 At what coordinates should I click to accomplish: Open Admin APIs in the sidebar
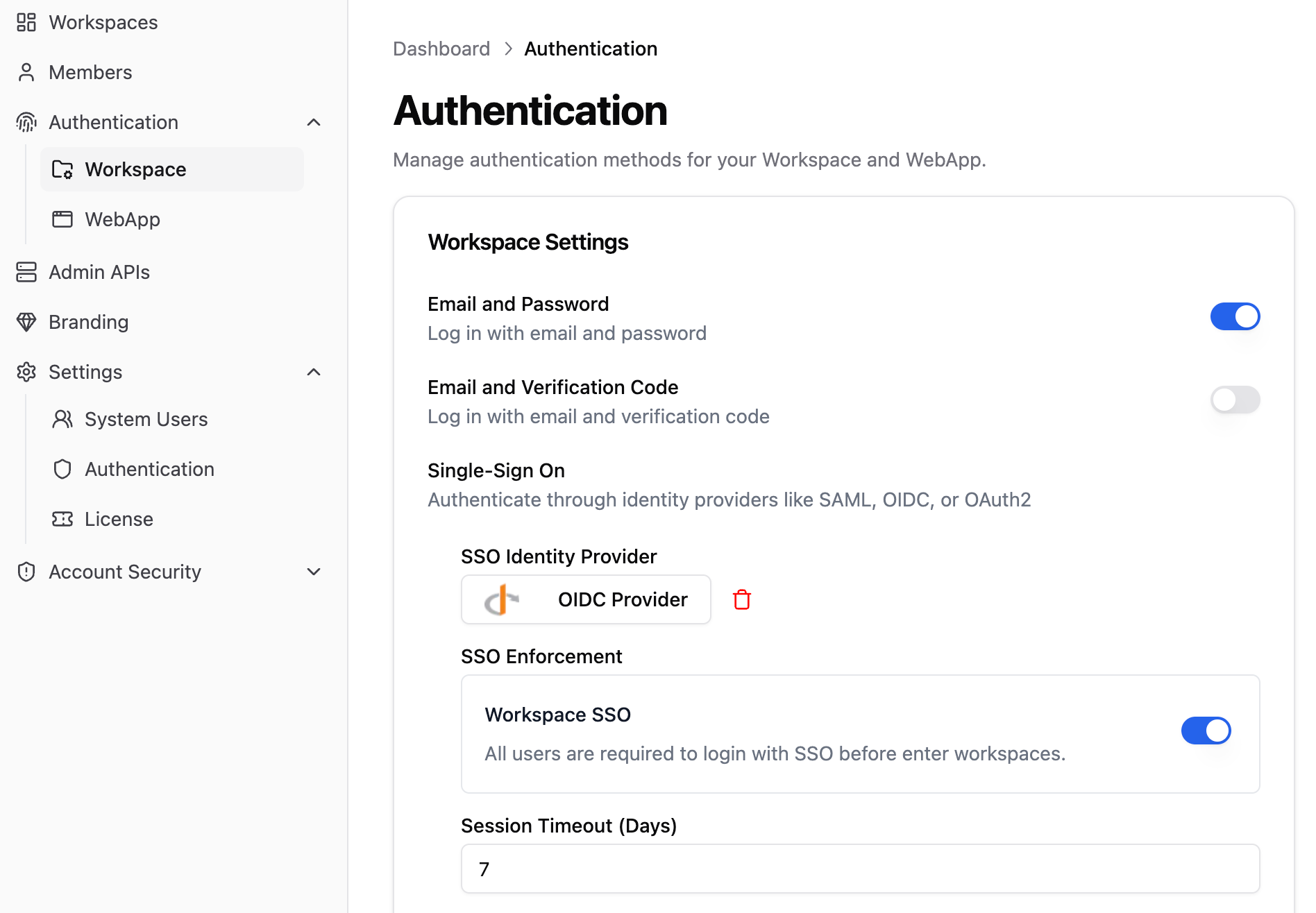point(99,272)
